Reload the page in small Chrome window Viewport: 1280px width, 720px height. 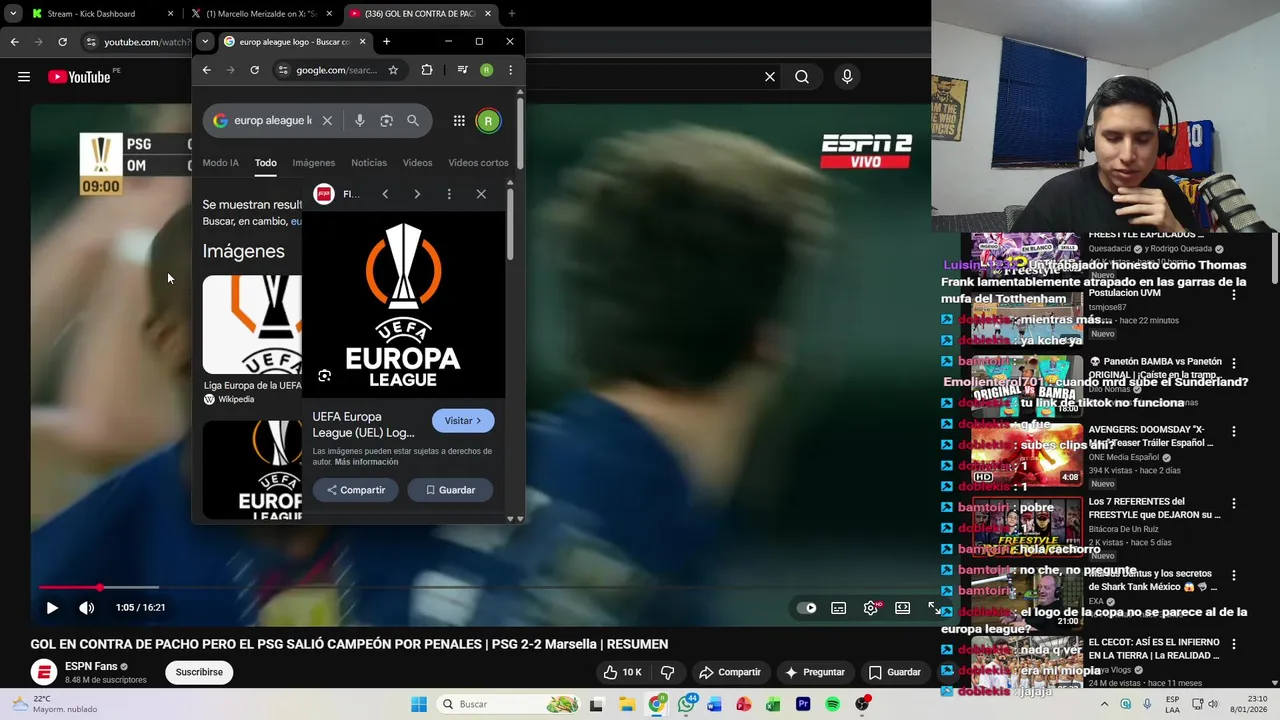coord(254,70)
